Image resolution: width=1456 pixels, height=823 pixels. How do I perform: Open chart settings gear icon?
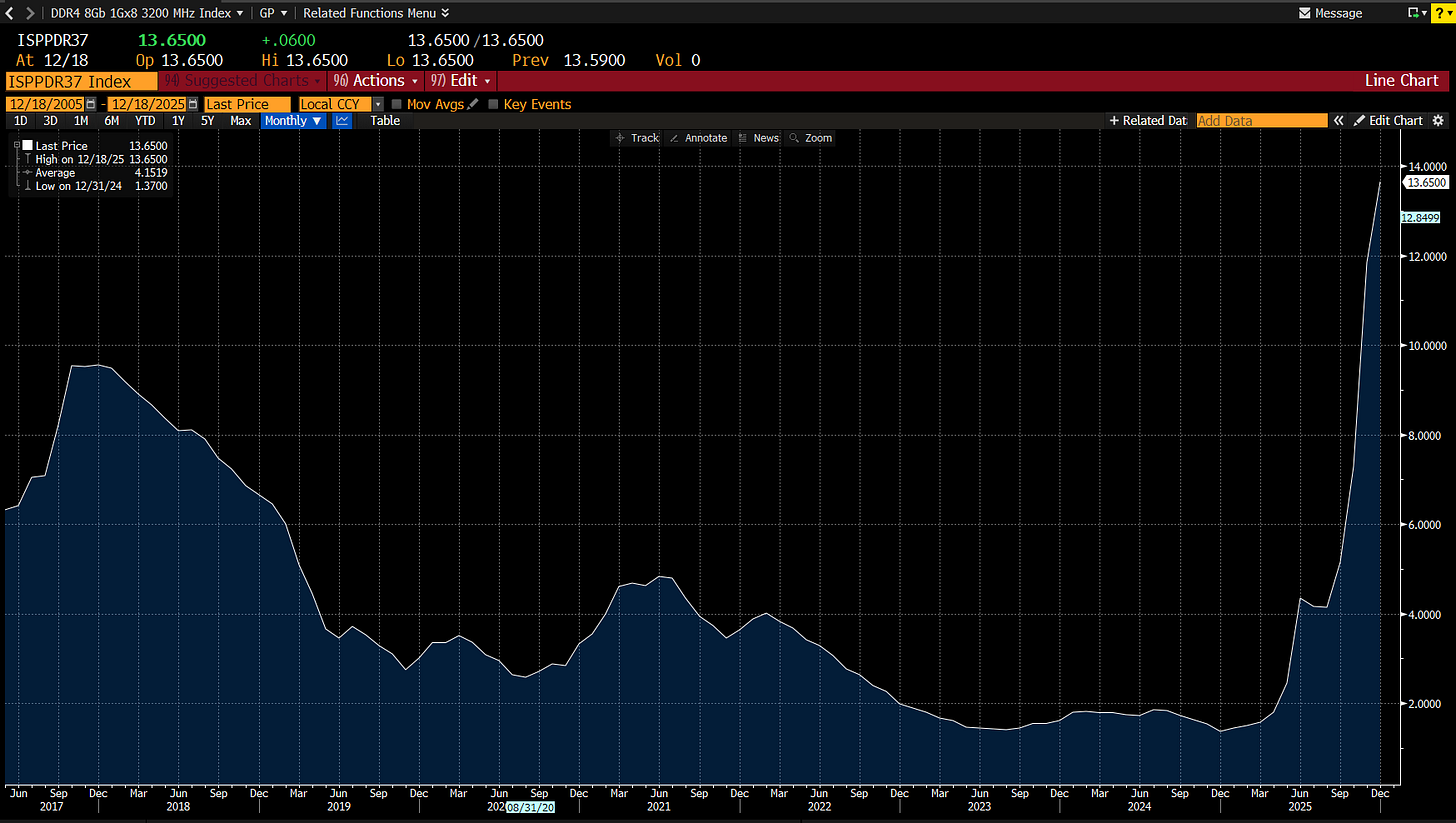point(1440,120)
